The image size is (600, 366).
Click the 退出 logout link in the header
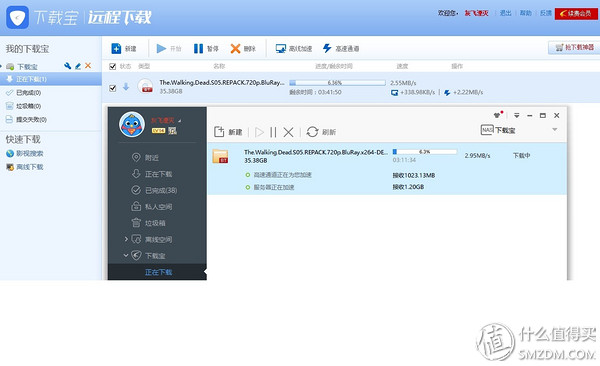point(505,13)
